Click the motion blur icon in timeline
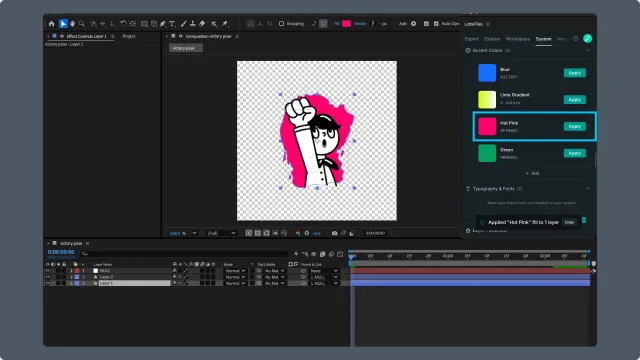Viewport: 640px width, 360px height. 331,254
